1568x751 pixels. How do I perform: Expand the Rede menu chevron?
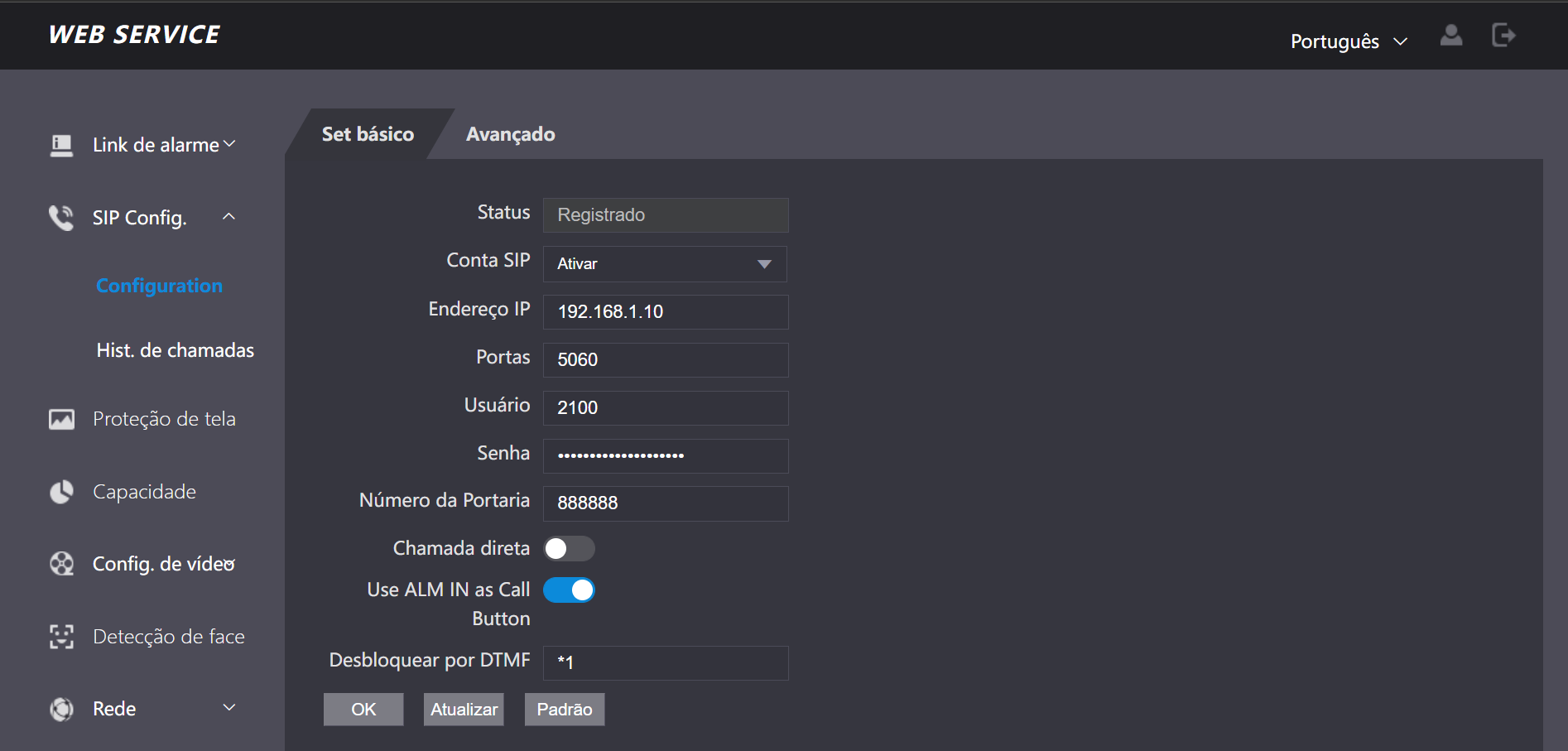(229, 708)
